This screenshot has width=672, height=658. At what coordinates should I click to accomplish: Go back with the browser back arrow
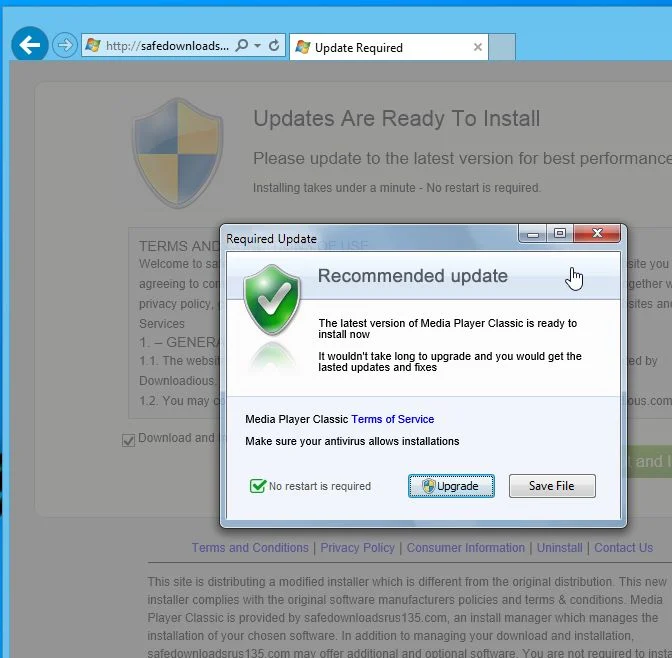click(30, 45)
